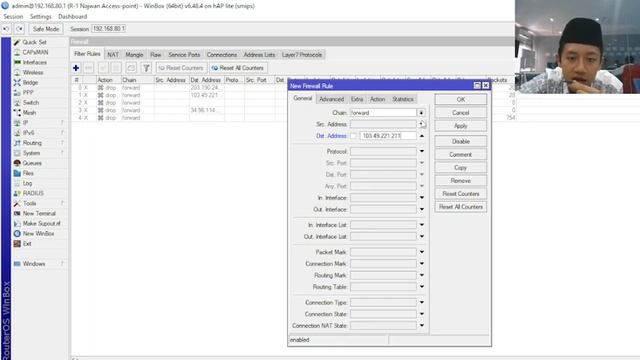This screenshot has width=640, height=360.
Task: Expand the IP submenu
Action: point(62,123)
